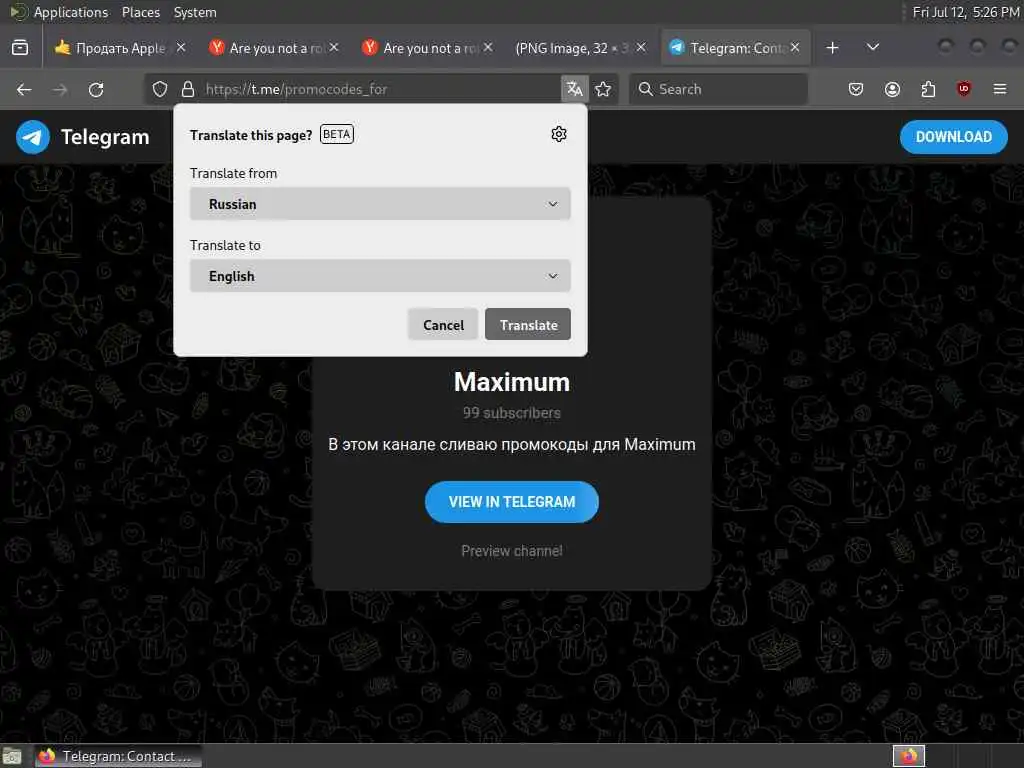Click the BETA badge label
This screenshot has width=1024, height=768.
click(x=337, y=135)
